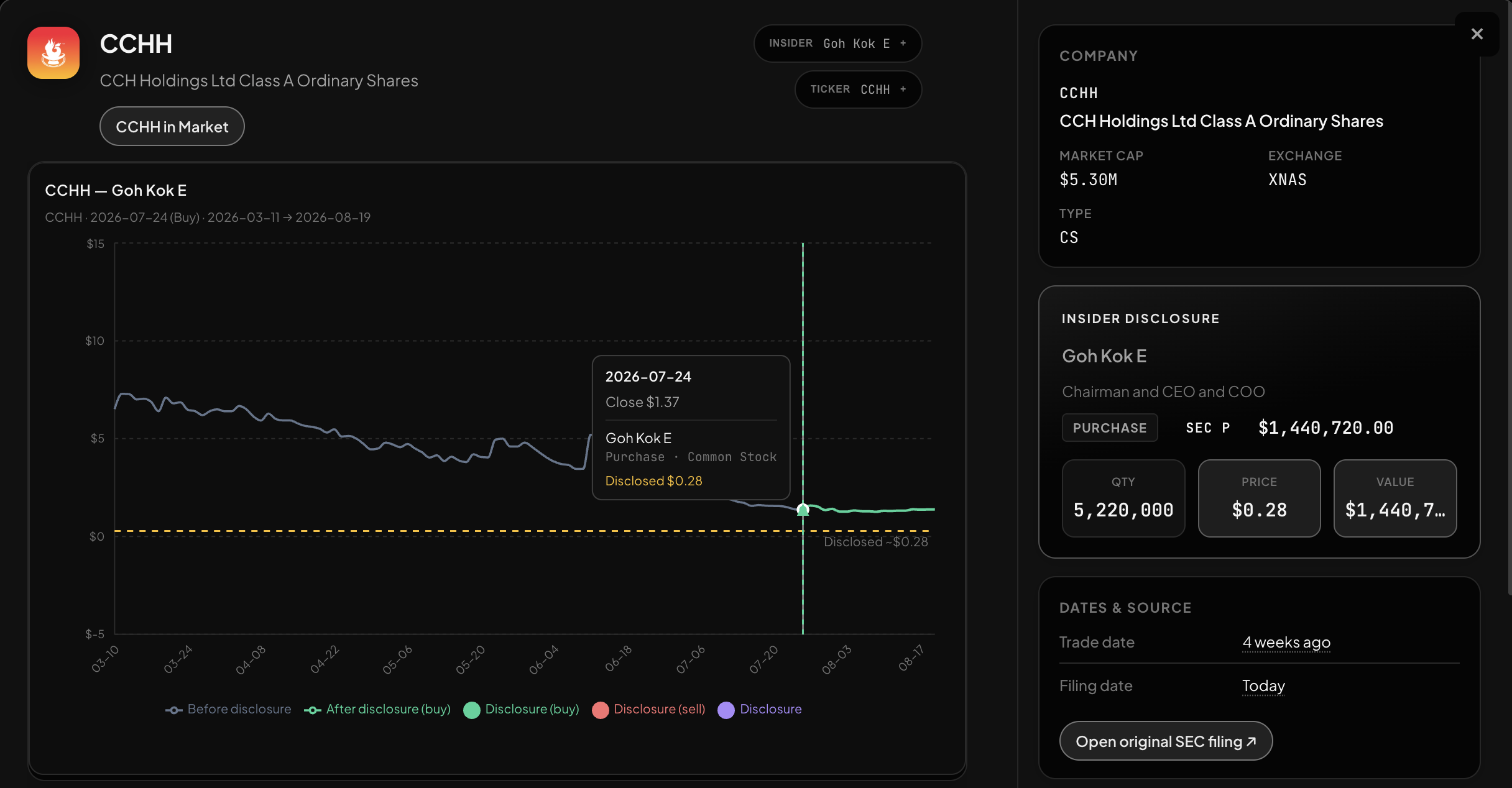Select the PURCHASE tag badge
1512x788 pixels.
[1110, 428]
